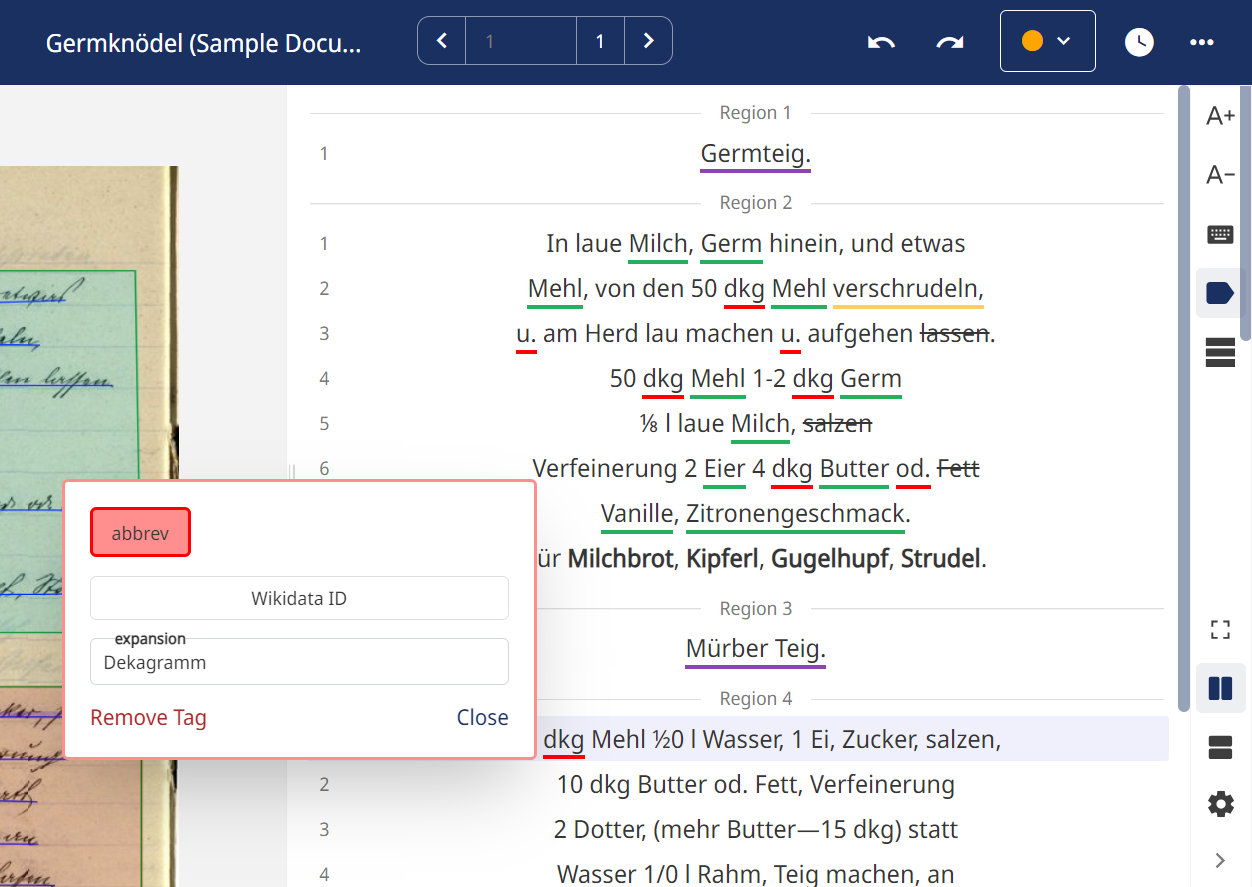Viewport: 1252px width, 887px height.
Task: Open the editor settings gear
Action: [1220, 803]
